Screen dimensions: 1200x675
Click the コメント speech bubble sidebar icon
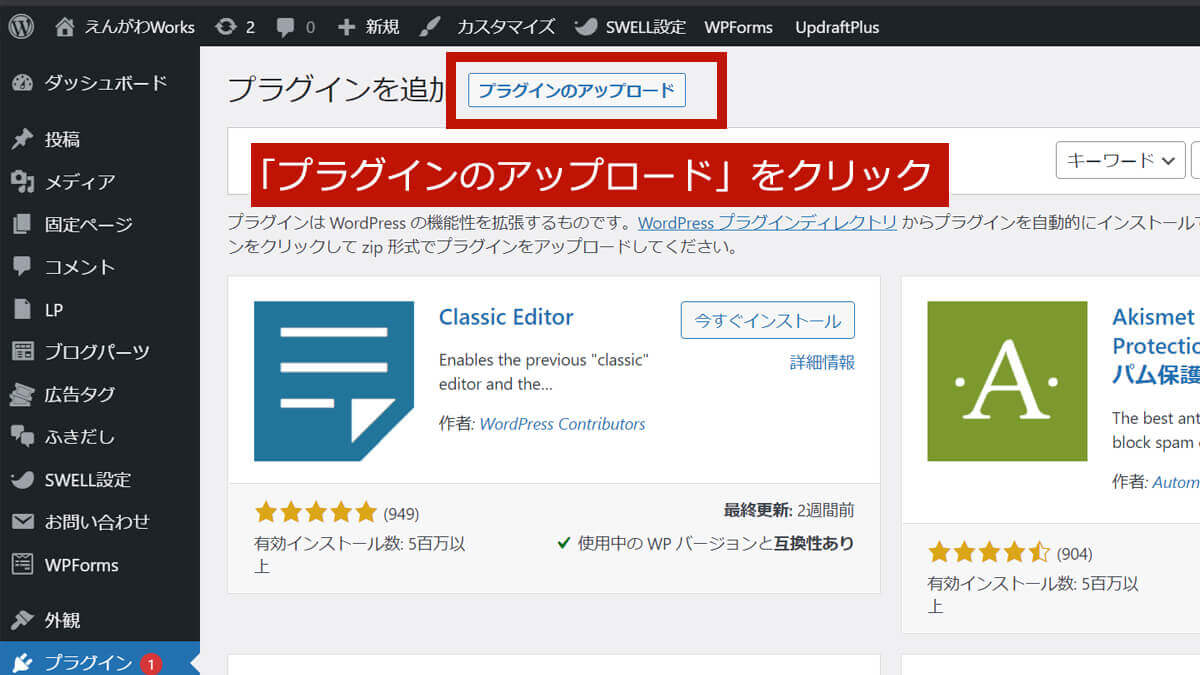pos(22,267)
